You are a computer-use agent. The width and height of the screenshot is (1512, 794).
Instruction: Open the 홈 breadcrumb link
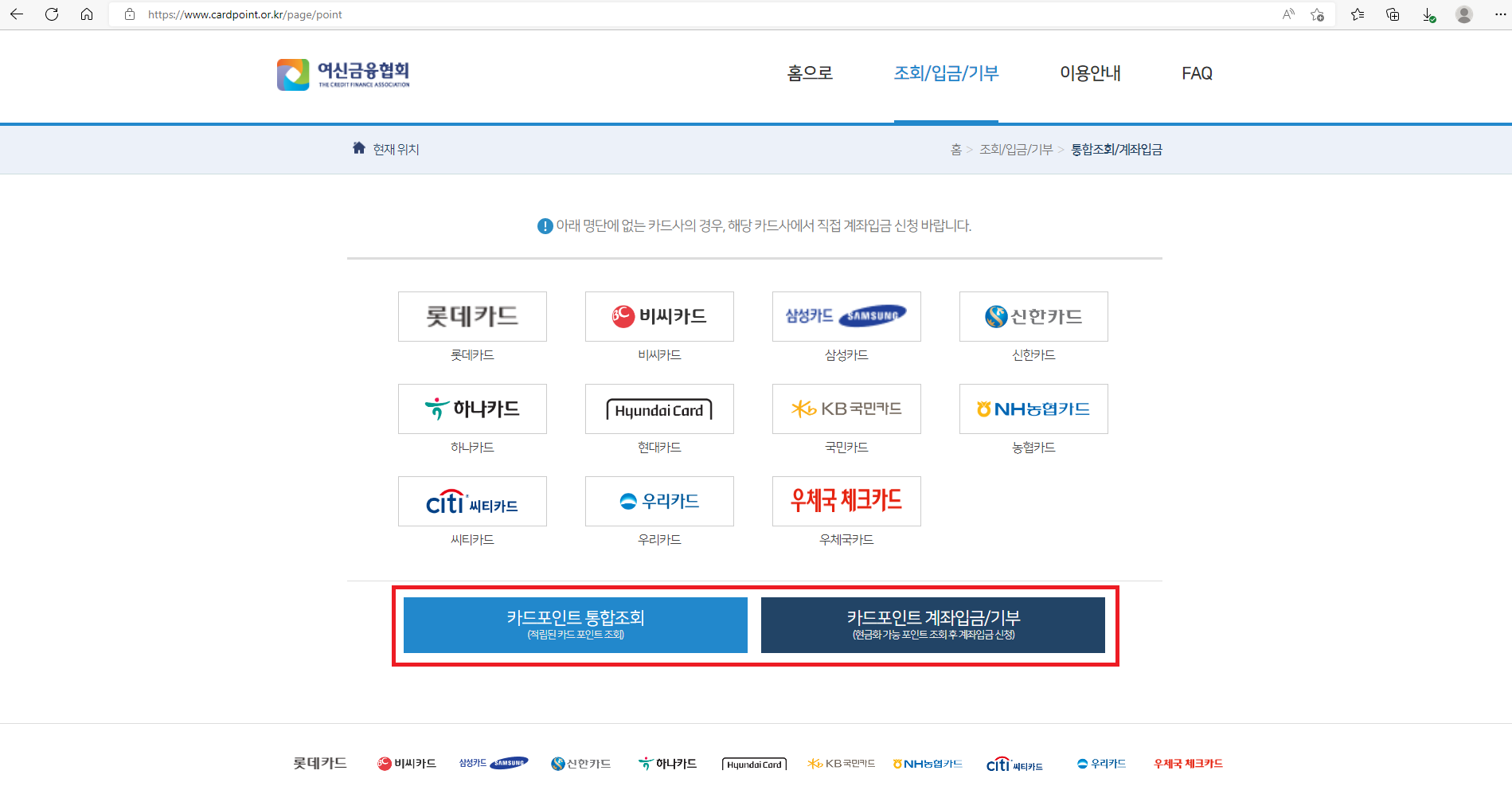pos(955,149)
